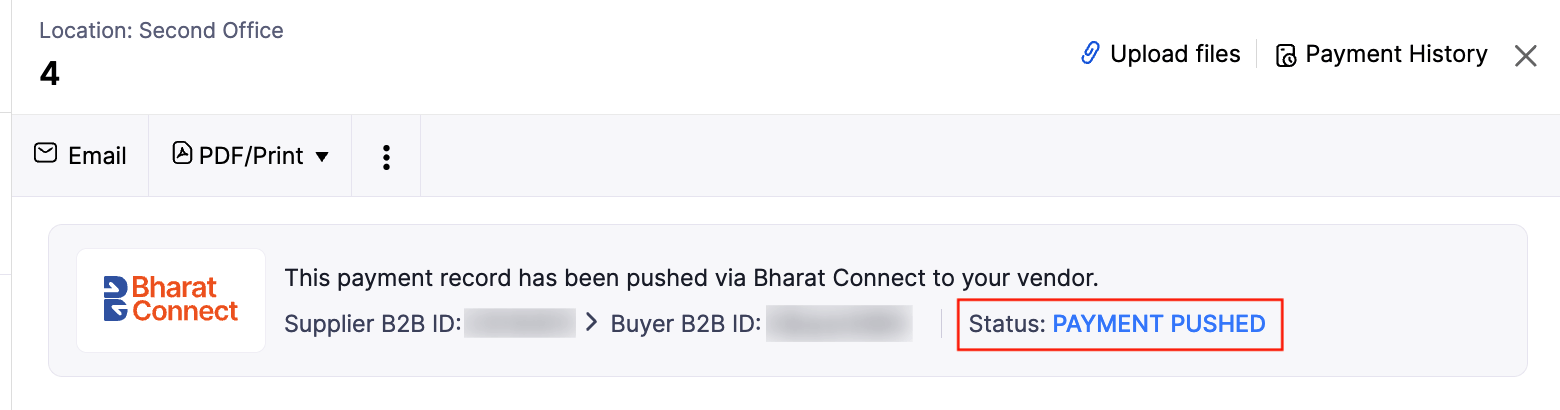This screenshot has height=410, width=1560.
Task: Click the blurred Supplier B2B ID value
Action: [x=520, y=323]
